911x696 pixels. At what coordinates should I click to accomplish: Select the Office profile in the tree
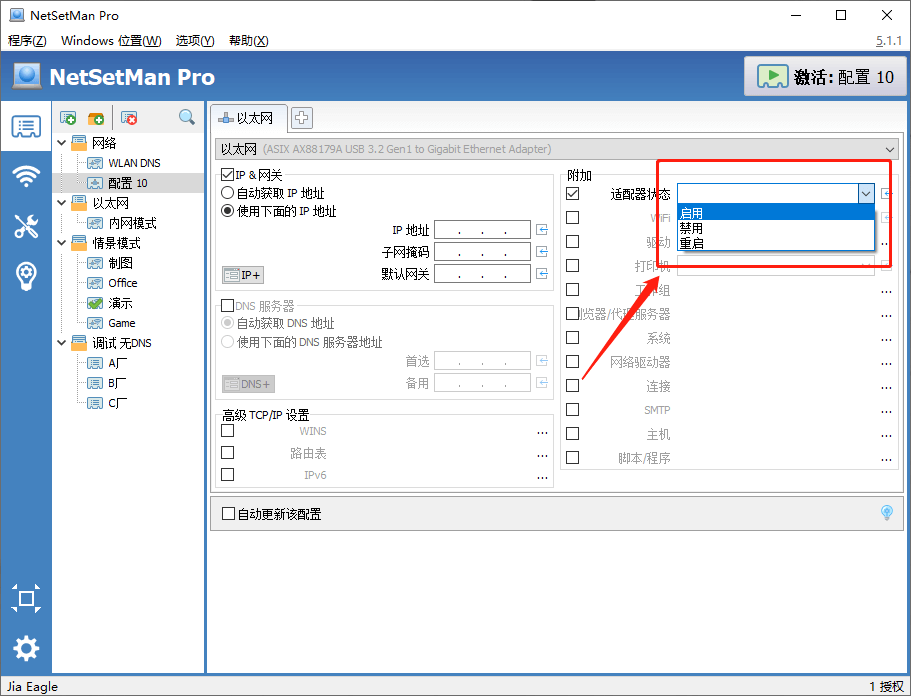pyautogui.click(x=123, y=283)
